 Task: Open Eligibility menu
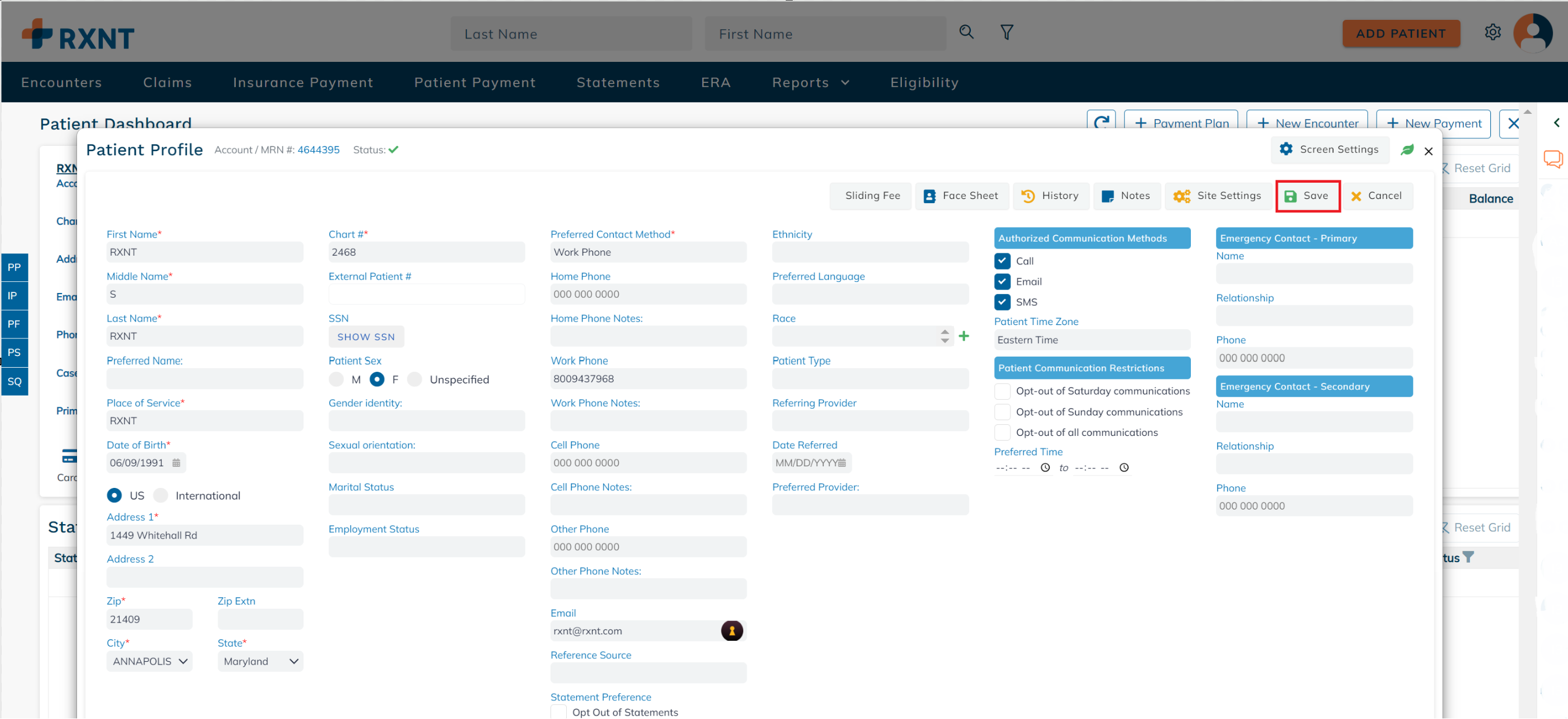924,82
